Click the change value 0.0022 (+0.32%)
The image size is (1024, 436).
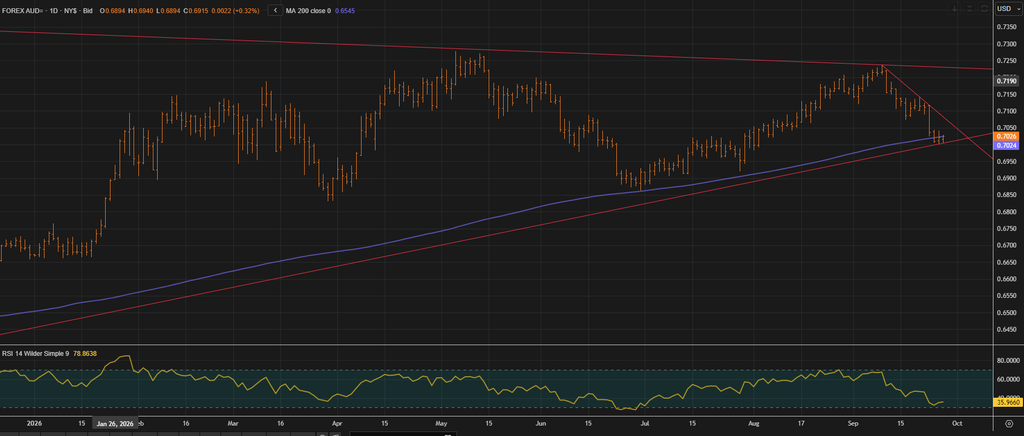(238, 10)
